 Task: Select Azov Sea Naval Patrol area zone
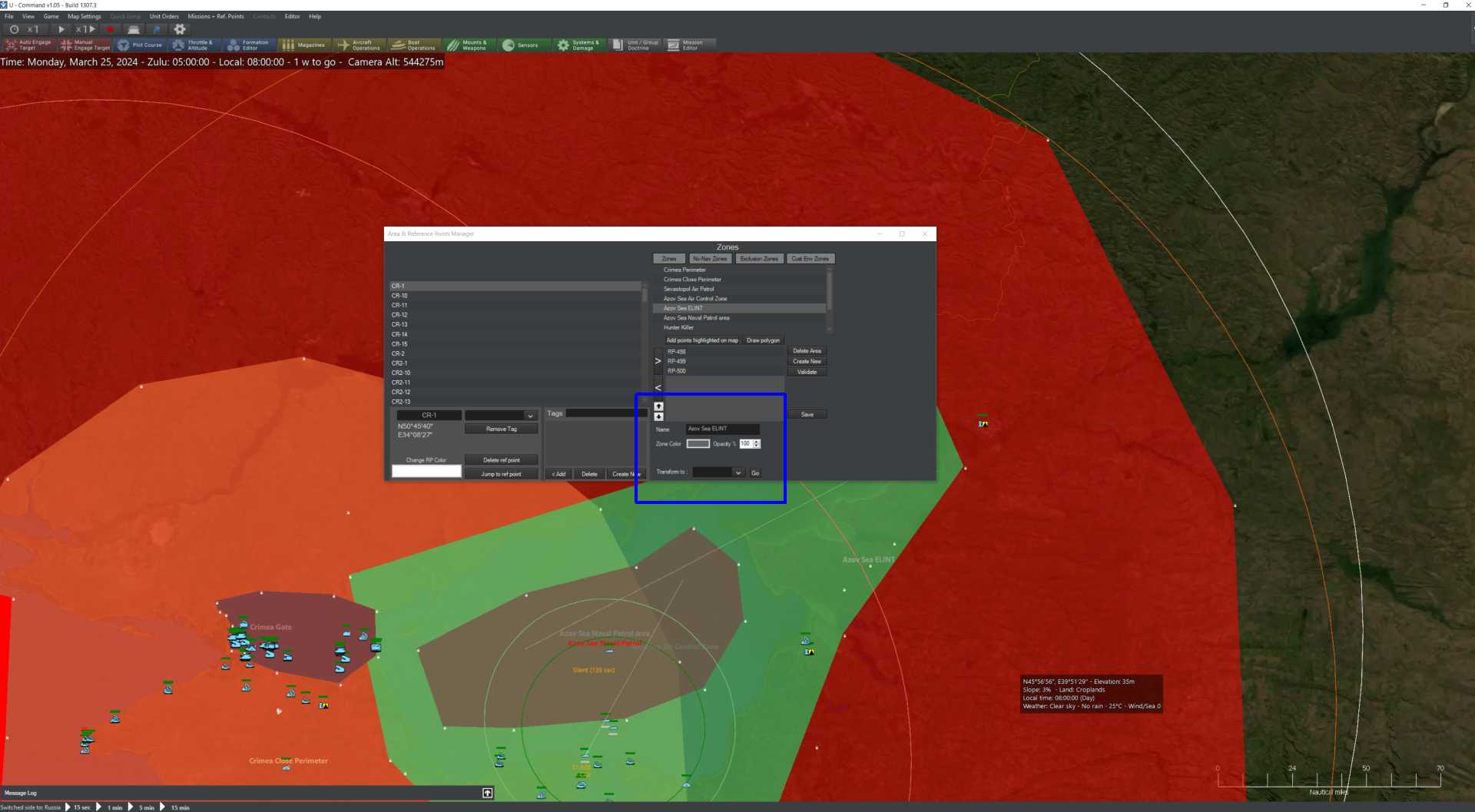(x=739, y=318)
